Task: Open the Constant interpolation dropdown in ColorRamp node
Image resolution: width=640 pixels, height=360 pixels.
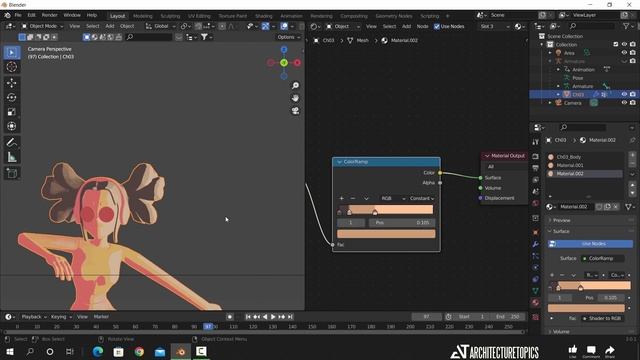Action: tap(421, 198)
